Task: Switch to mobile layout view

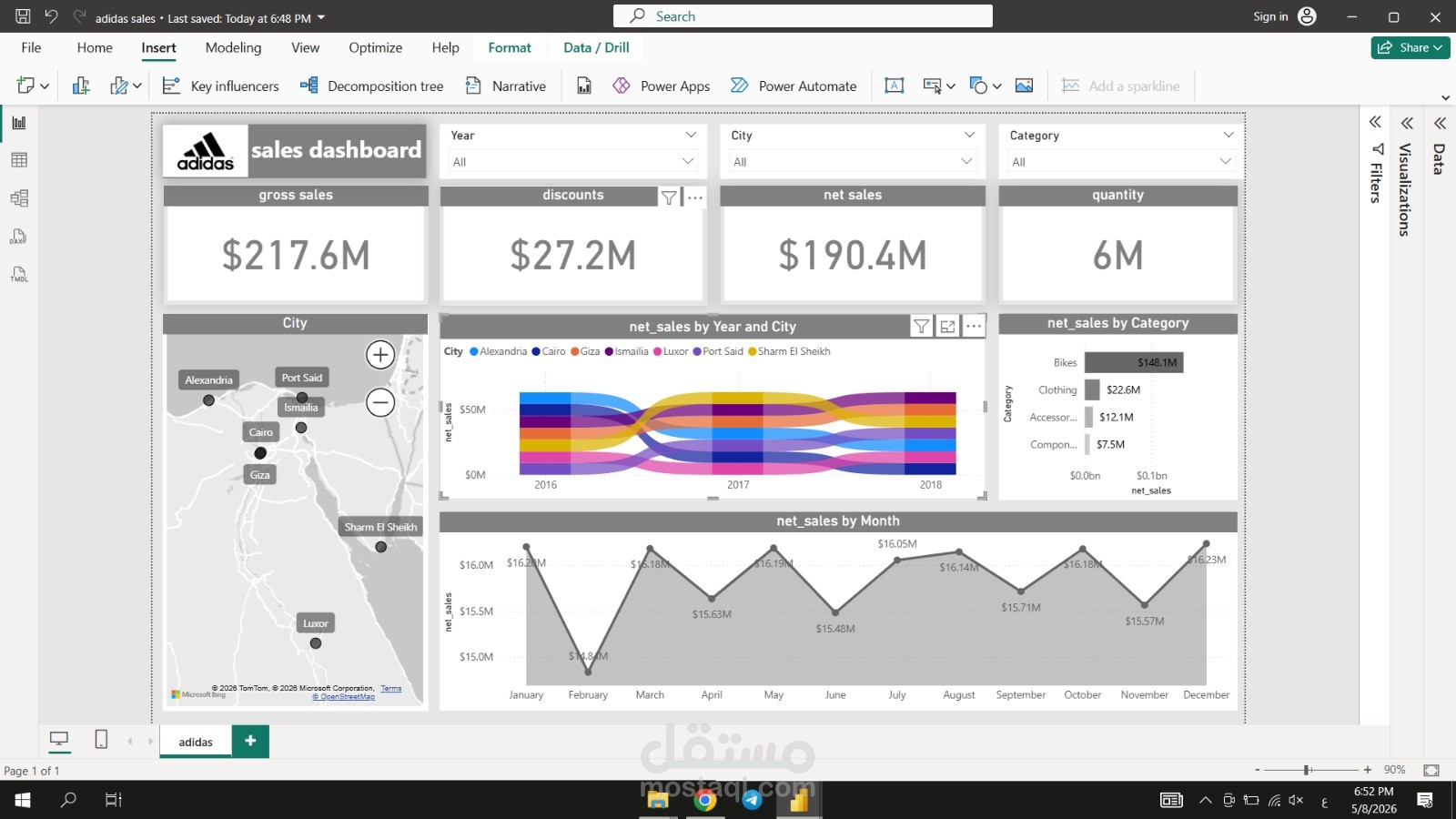Action: click(x=101, y=740)
